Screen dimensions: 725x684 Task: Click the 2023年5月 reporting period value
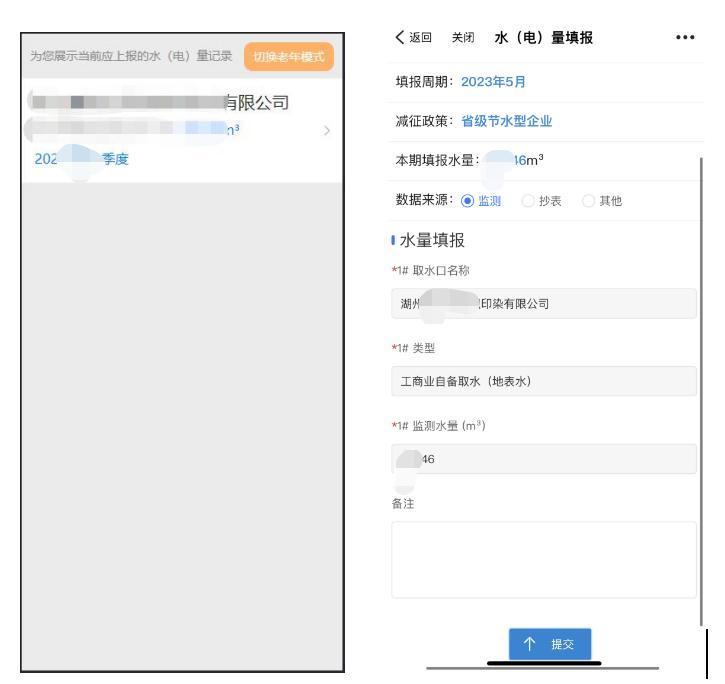click(493, 82)
